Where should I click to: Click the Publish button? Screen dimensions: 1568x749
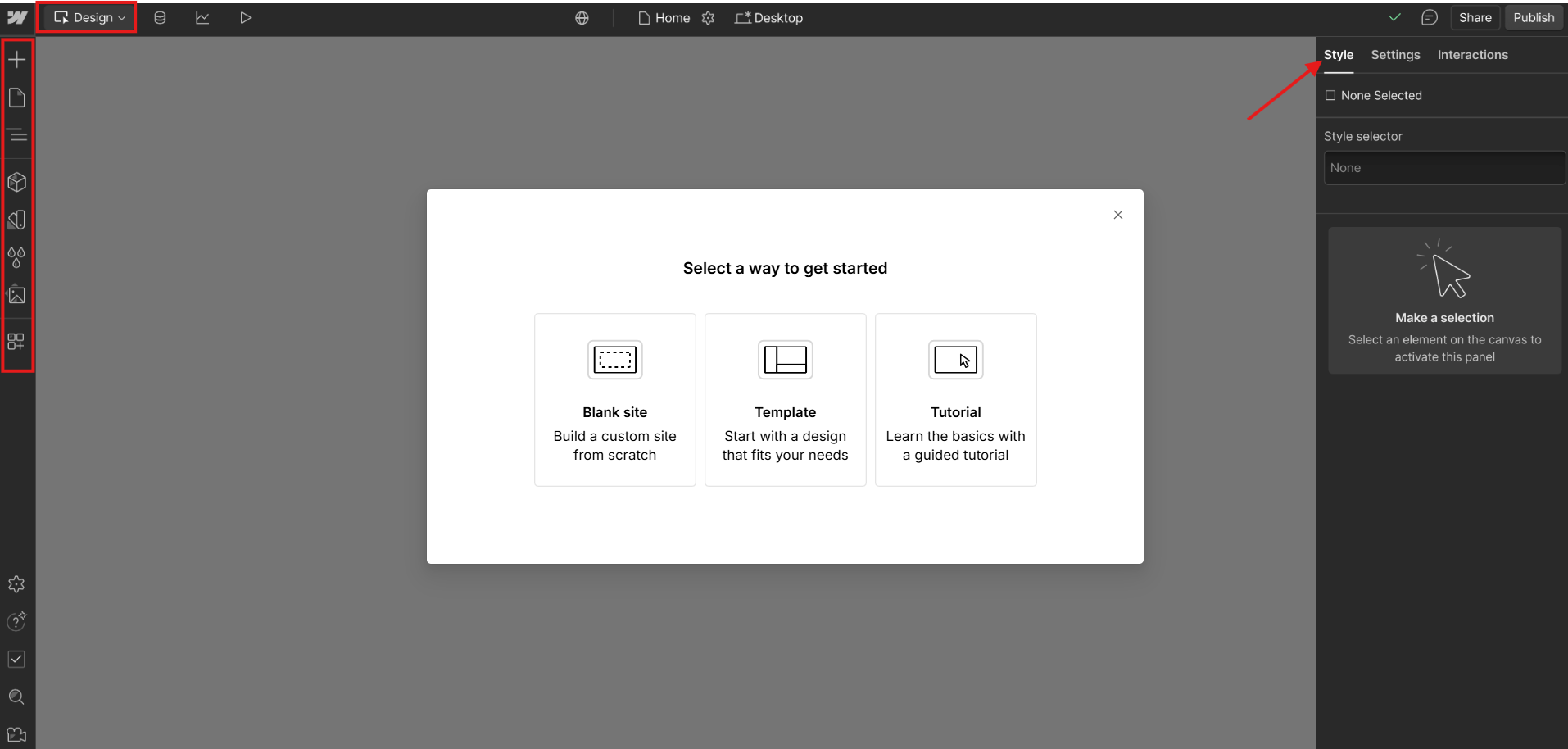(x=1534, y=17)
